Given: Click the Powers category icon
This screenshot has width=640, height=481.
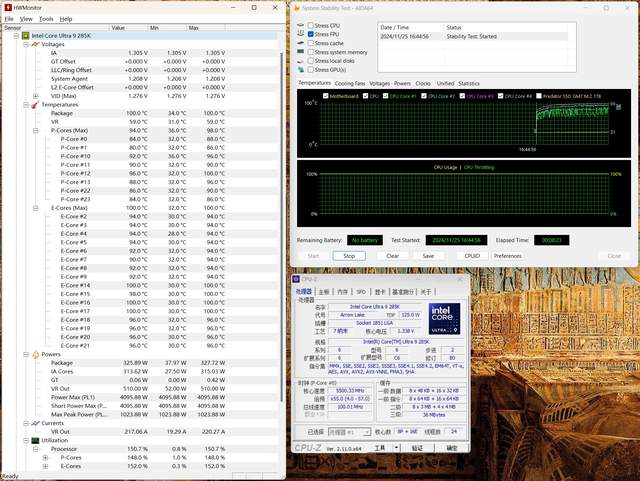Looking at the screenshot, I should pos(36,354).
